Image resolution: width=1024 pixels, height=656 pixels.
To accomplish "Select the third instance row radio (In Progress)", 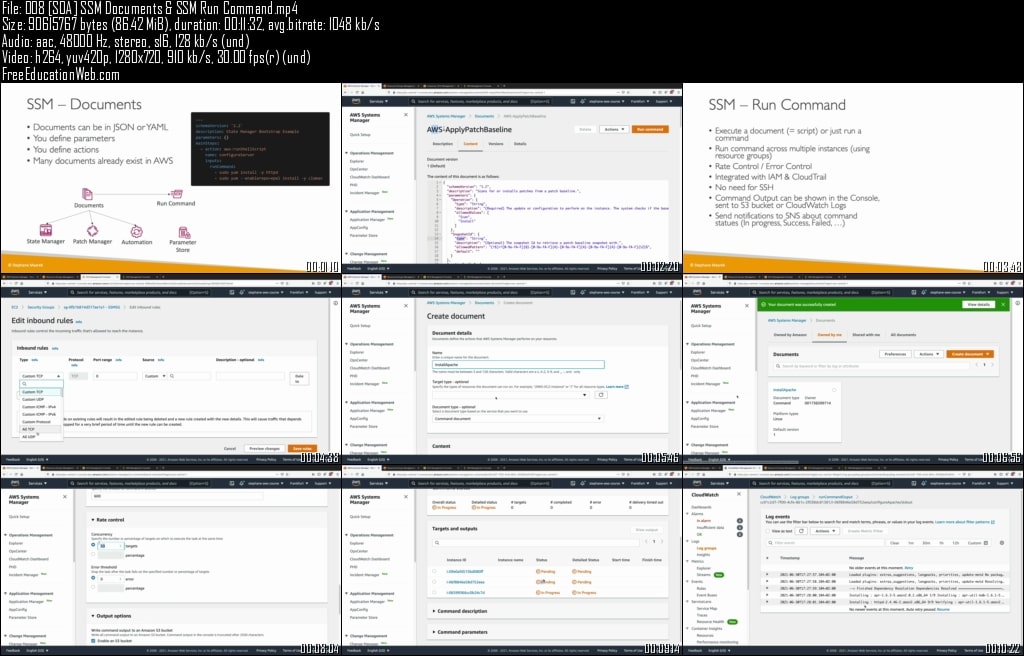I will click(x=435, y=593).
